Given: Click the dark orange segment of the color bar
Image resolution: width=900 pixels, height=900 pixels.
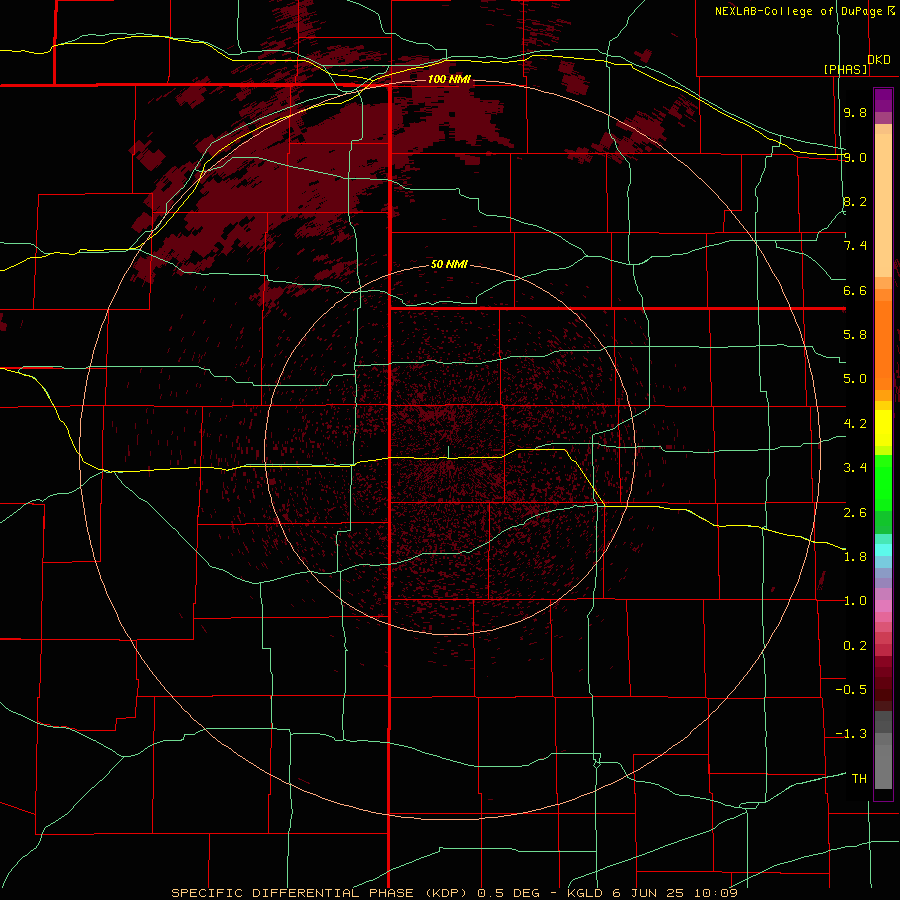Looking at the screenshot, I should click(883, 345).
